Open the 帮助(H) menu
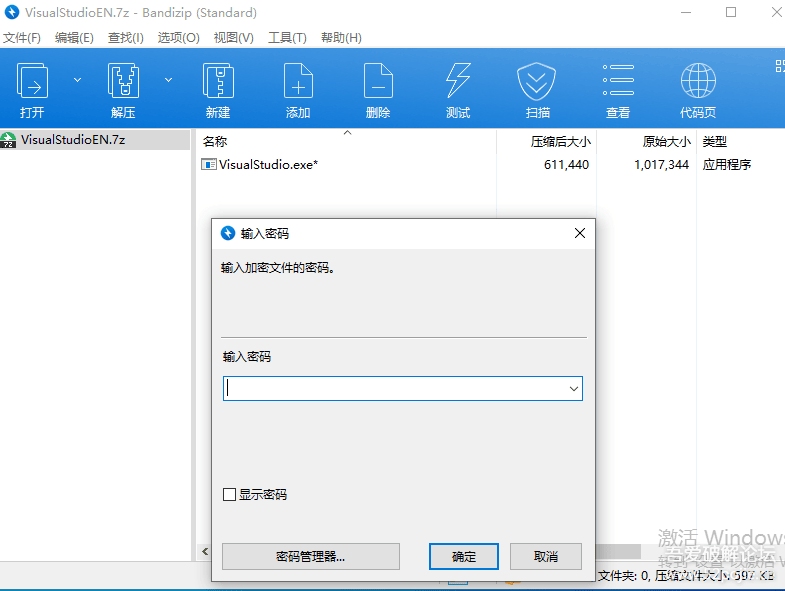This screenshot has height=591, width=785. pyautogui.click(x=341, y=38)
